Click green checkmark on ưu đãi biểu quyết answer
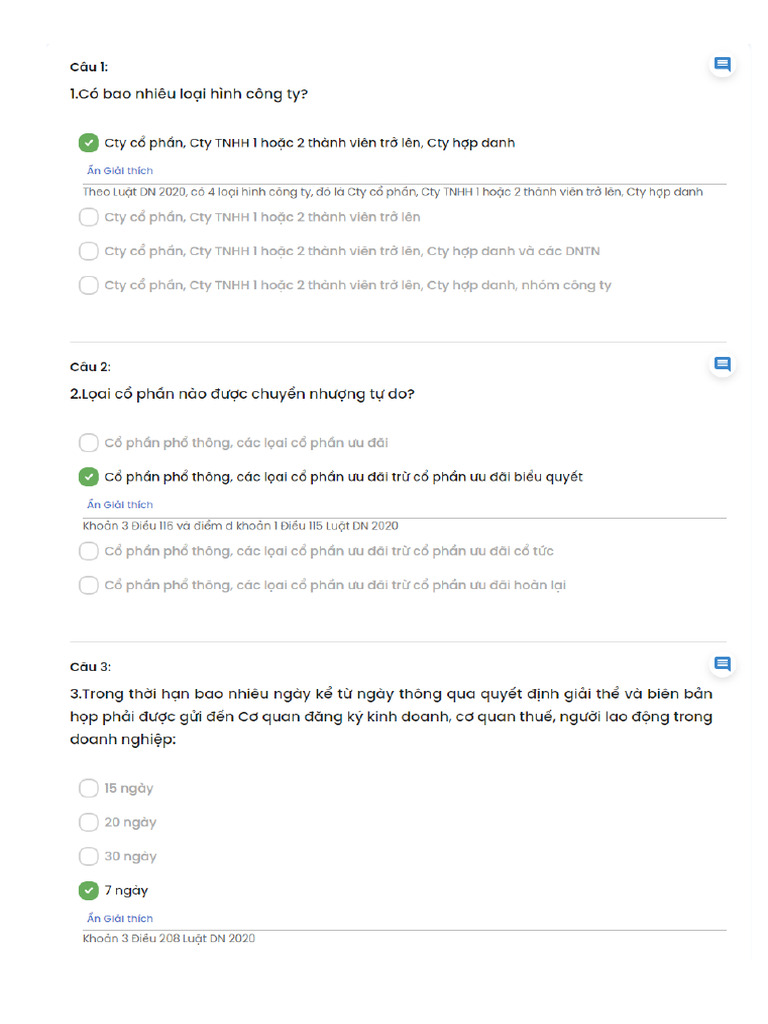The image size is (768, 1024). point(88,477)
